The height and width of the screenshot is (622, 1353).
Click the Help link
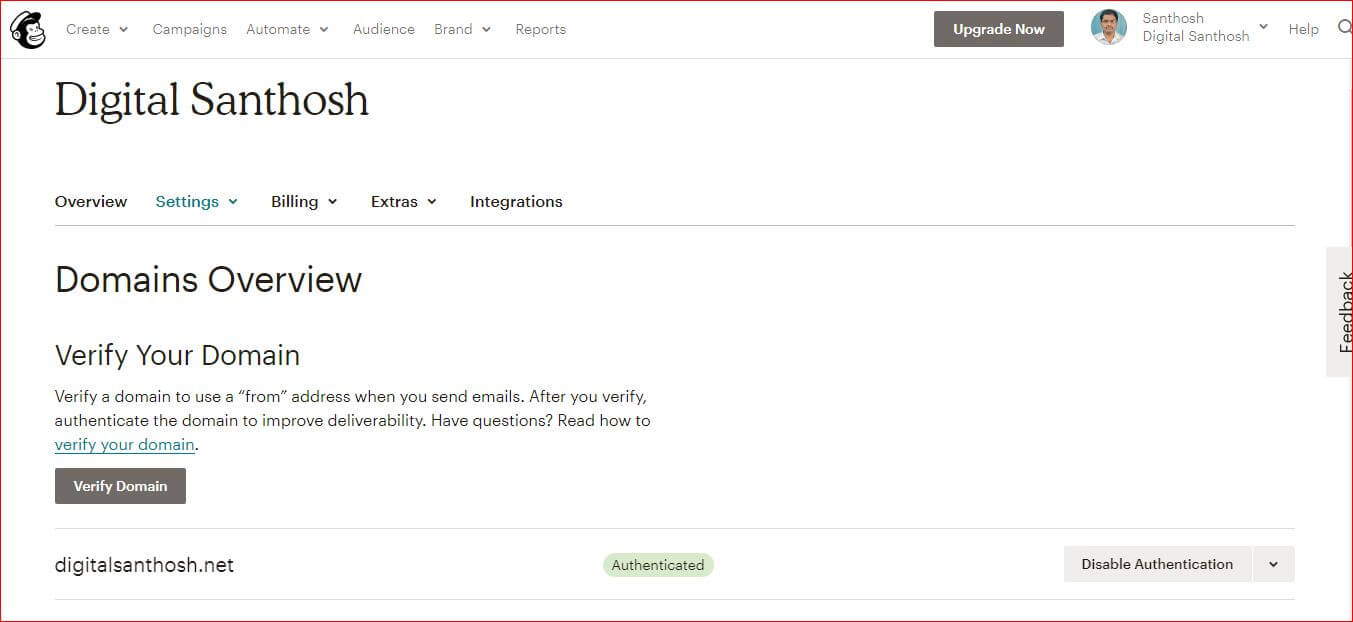coord(1303,29)
